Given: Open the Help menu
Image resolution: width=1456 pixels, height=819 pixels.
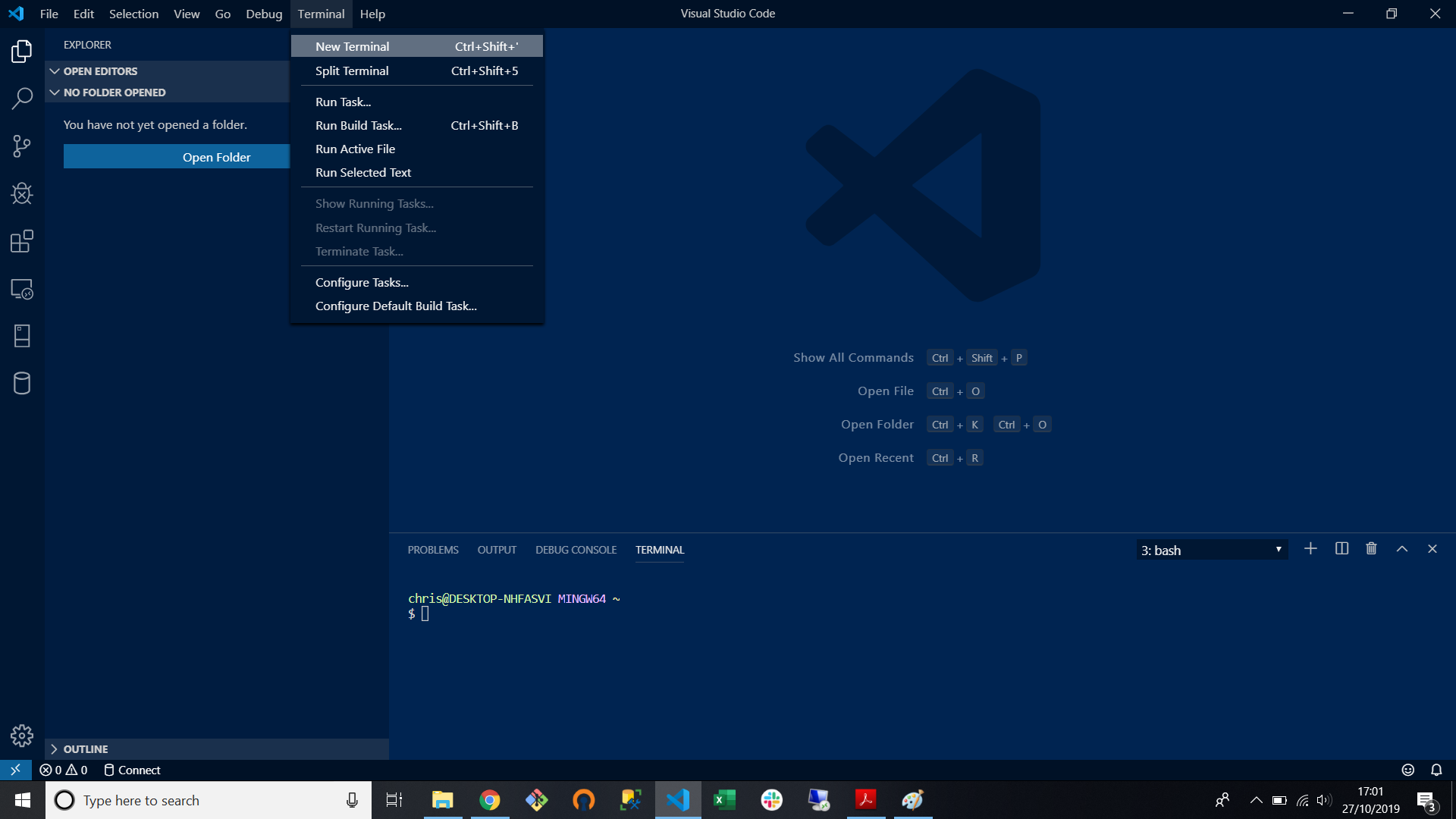Looking at the screenshot, I should tap(372, 14).
